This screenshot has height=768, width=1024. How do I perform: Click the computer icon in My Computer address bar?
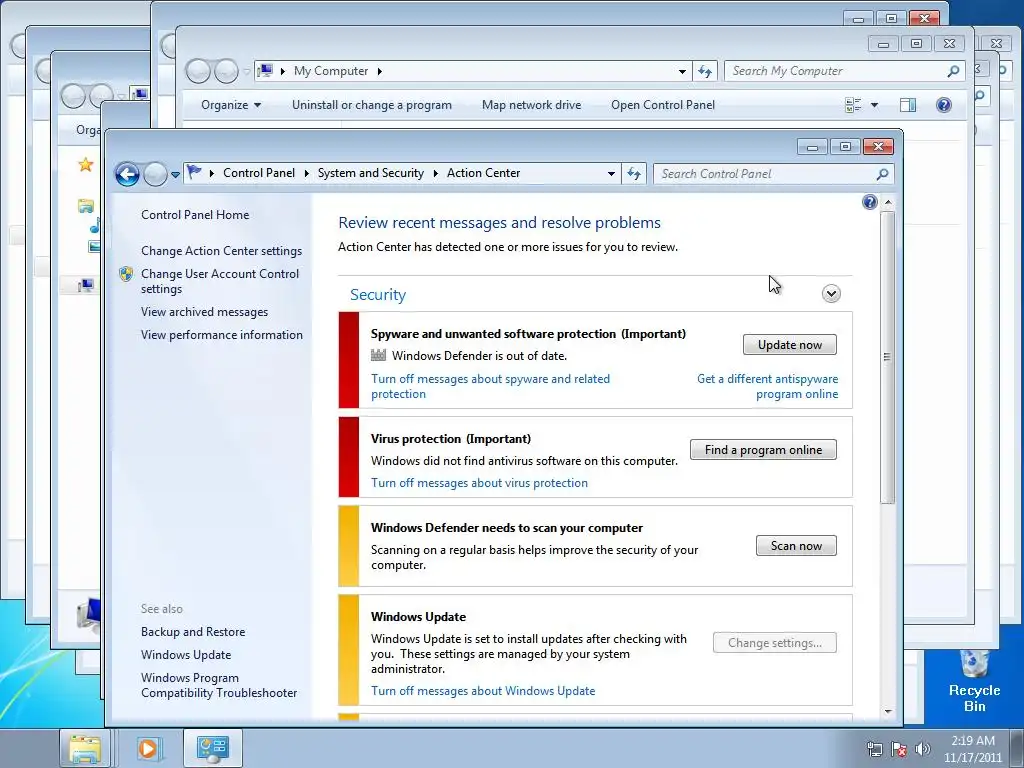265,70
